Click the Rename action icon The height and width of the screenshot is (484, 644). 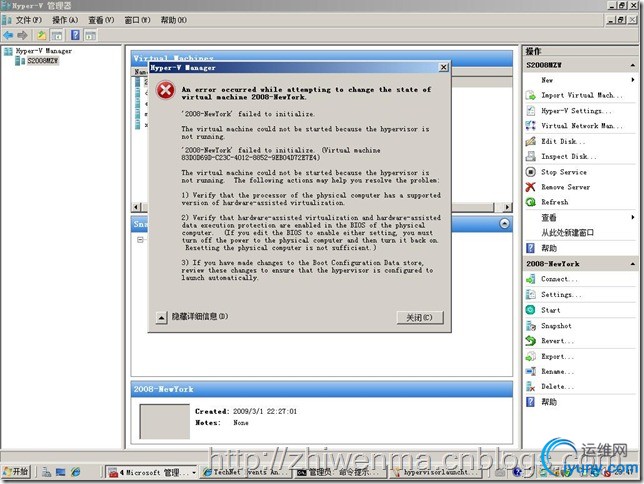pos(531,371)
